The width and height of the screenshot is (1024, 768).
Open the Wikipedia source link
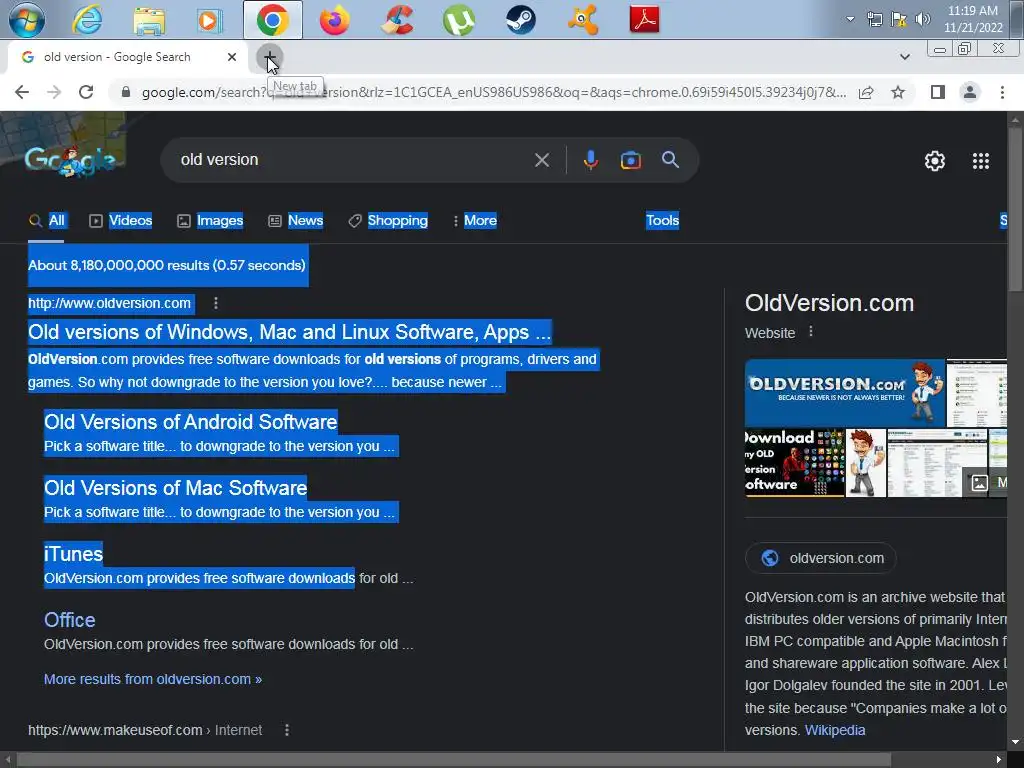tap(835, 730)
